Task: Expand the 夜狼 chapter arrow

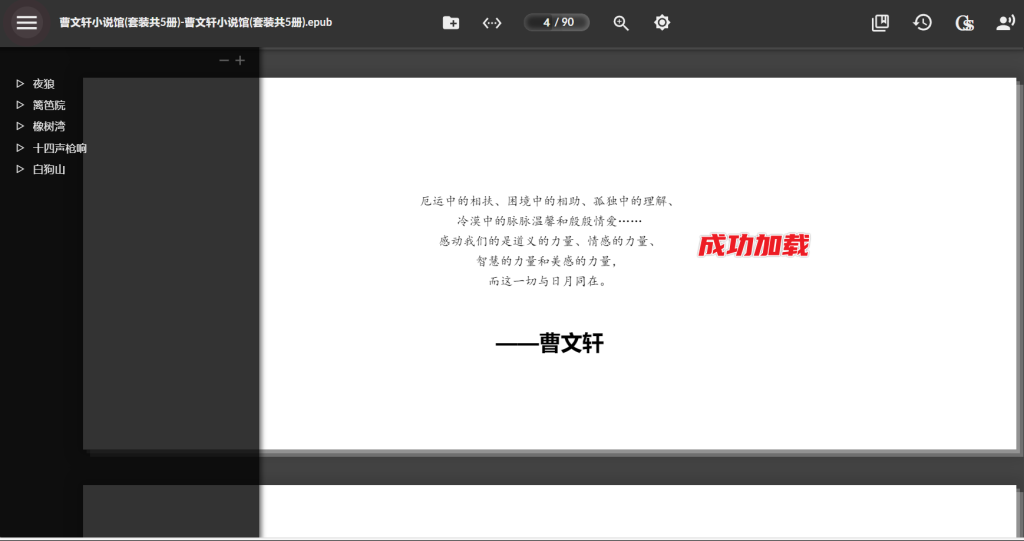Action: point(20,84)
